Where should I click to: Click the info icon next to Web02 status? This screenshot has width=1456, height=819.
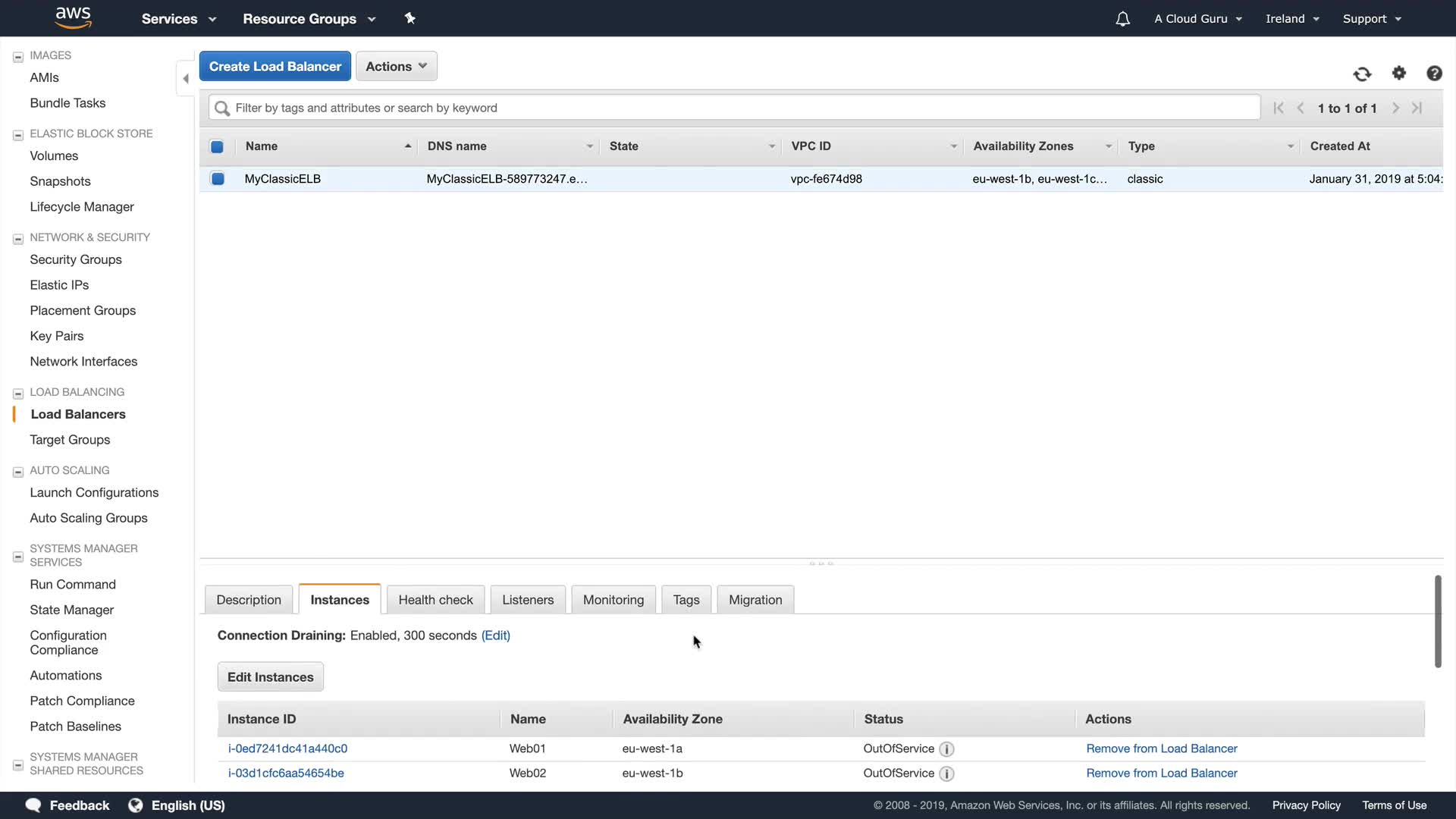(x=946, y=773)
